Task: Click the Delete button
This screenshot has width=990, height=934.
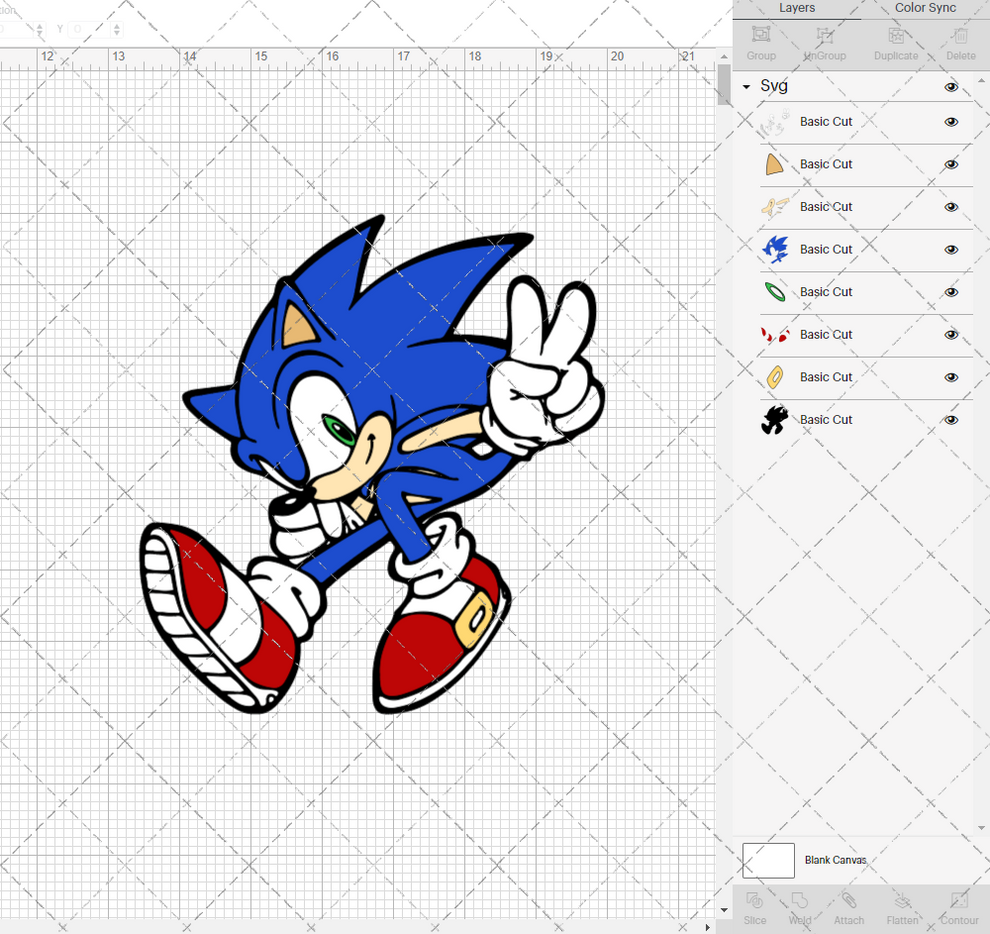Action: (959, 42)
